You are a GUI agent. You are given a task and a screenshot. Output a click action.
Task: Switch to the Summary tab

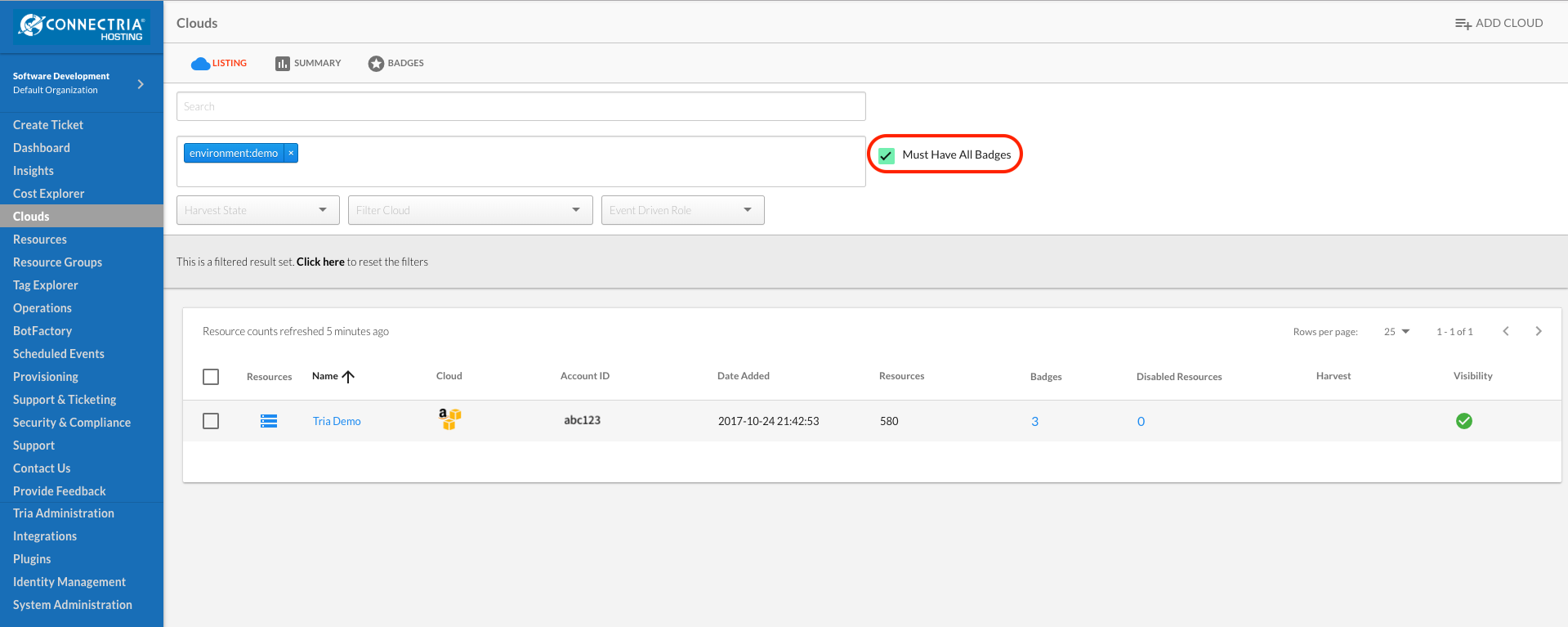(x=308, y=63)
